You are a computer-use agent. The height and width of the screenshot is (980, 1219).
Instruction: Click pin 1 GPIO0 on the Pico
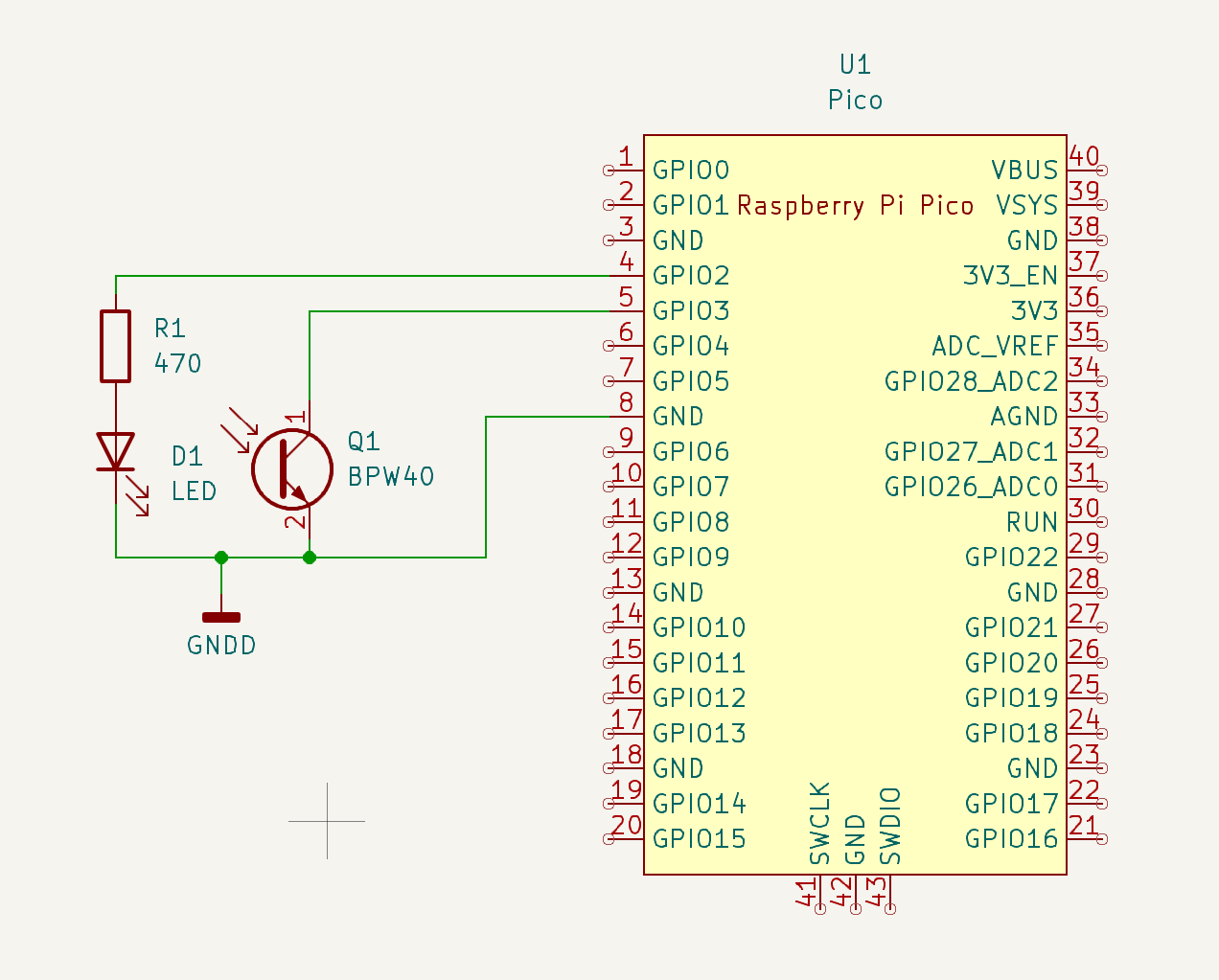coord(628,170)
